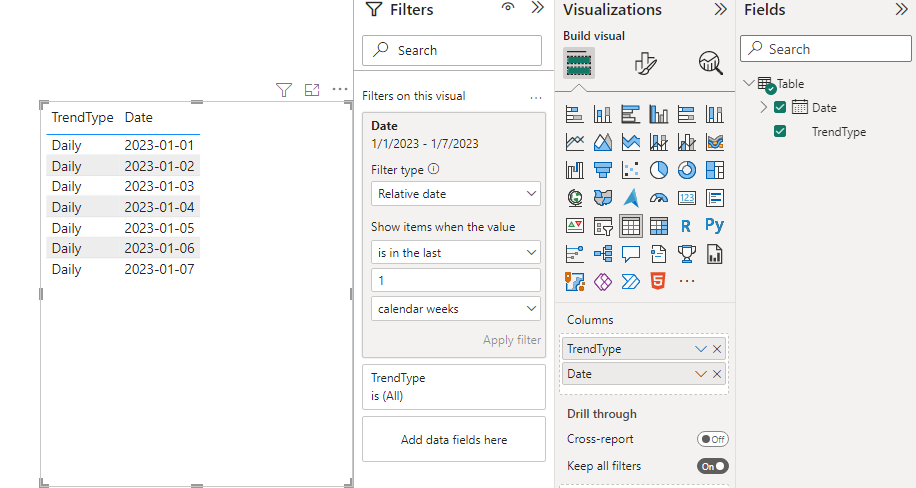Screen dimensions: 916x488
Task: Get more visuals via ellipsis
Action: click(686, 282)
